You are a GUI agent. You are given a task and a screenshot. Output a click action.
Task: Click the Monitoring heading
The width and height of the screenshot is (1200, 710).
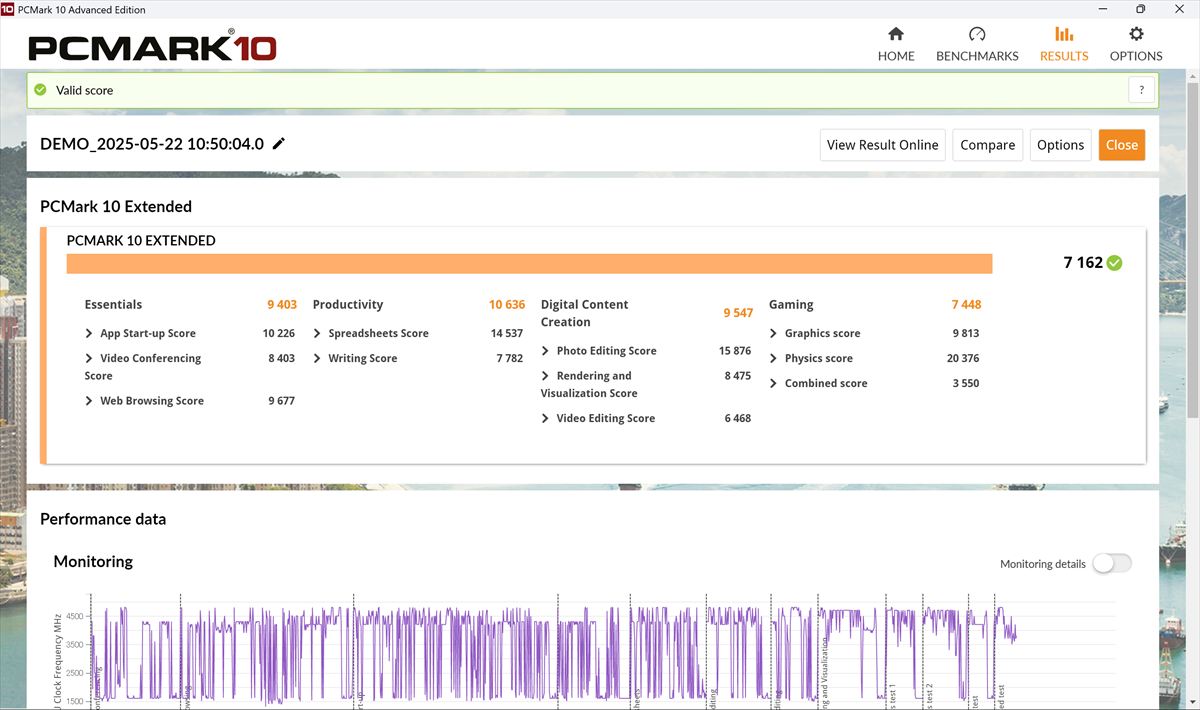(93, 561)
